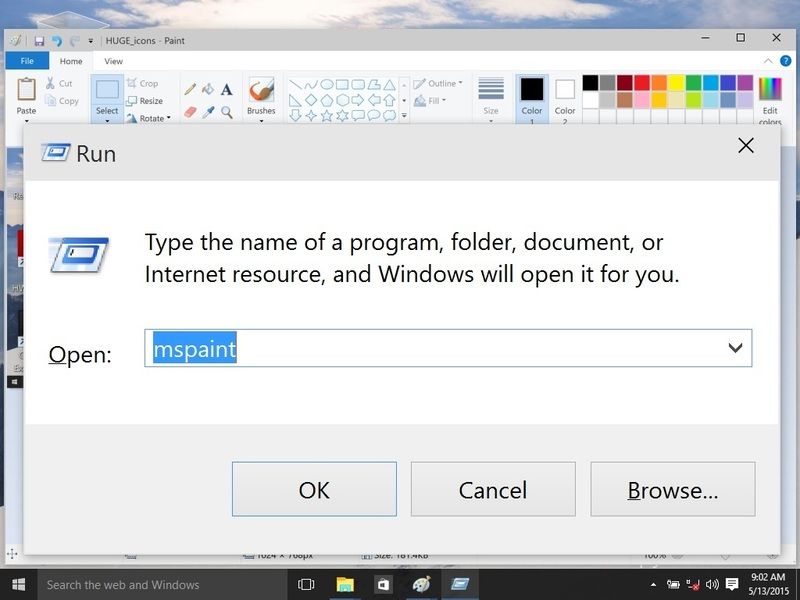The width and height of the screenshot is (800, 600).
Task: Choose the Text tool in Paint
Action: 227,89
